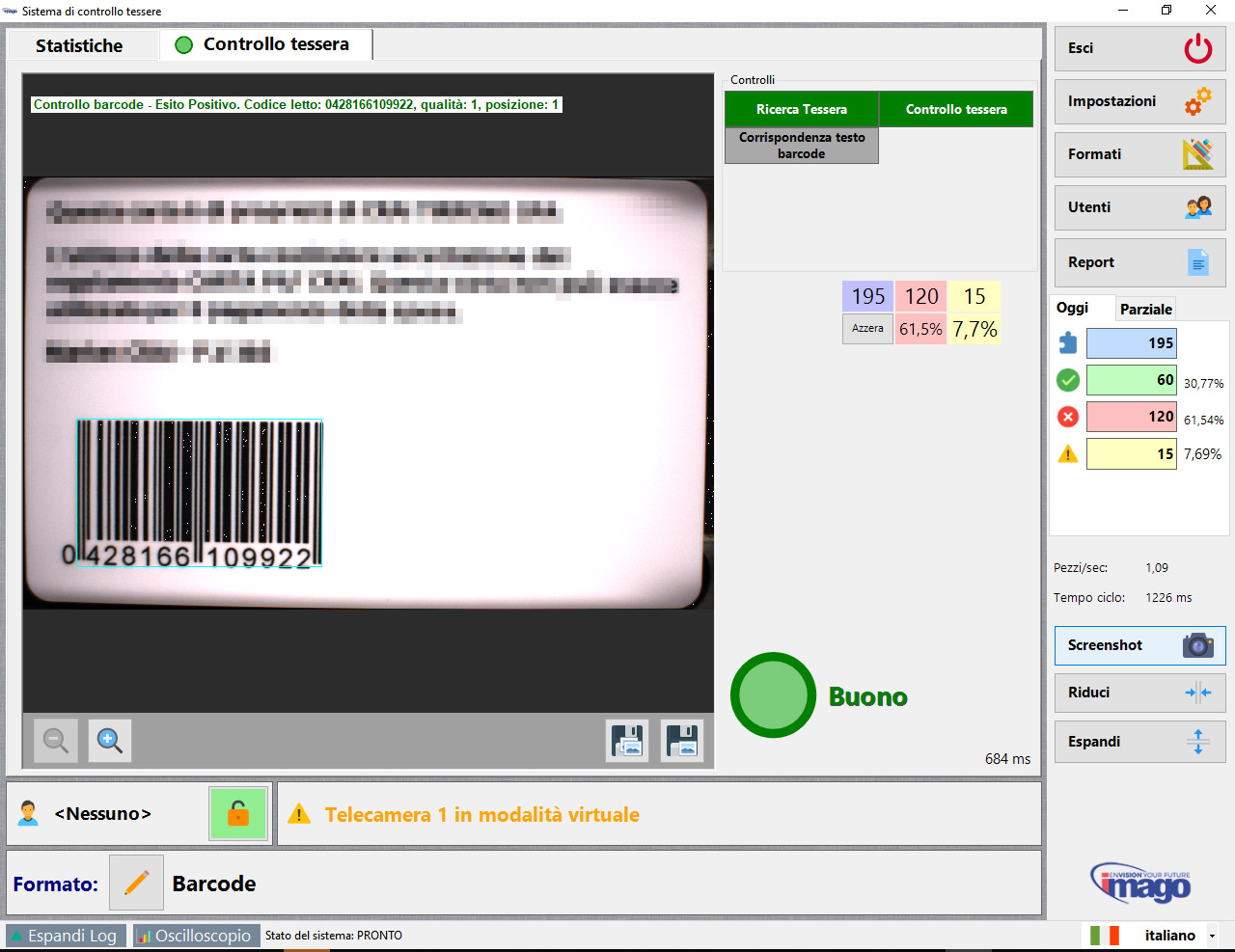This screenshot has width=1235, height=952.
Task: Click the red count field showing 120
Action: (1132, 417)
